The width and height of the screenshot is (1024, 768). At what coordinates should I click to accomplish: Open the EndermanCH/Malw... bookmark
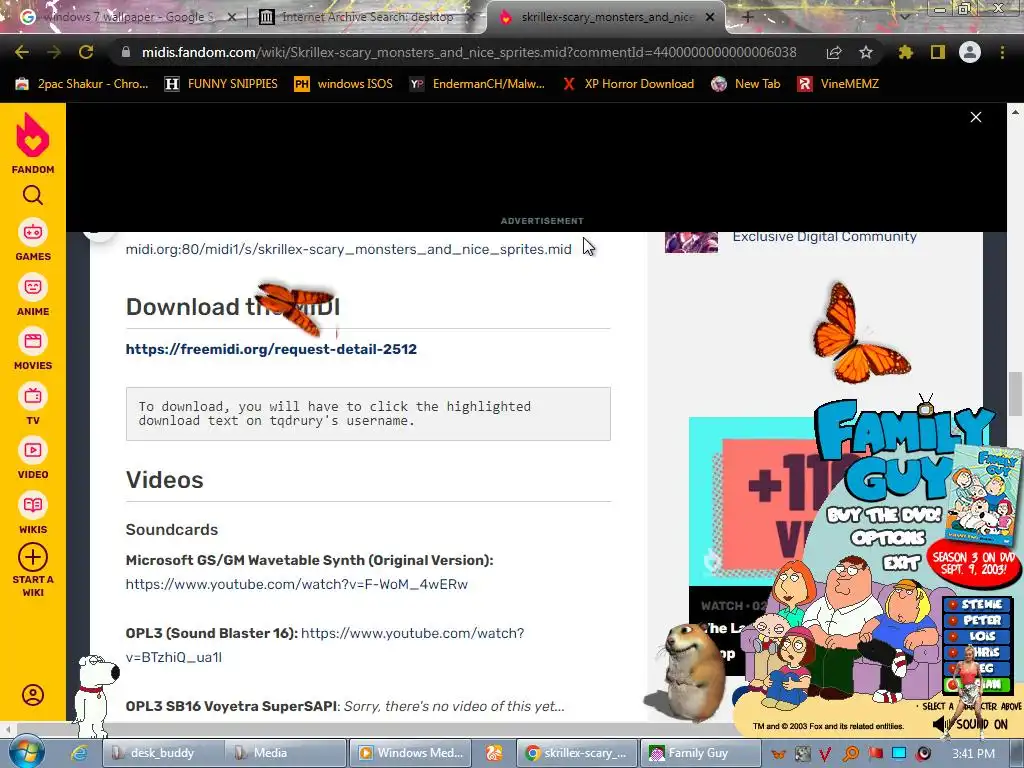click(x=477, y=84)
